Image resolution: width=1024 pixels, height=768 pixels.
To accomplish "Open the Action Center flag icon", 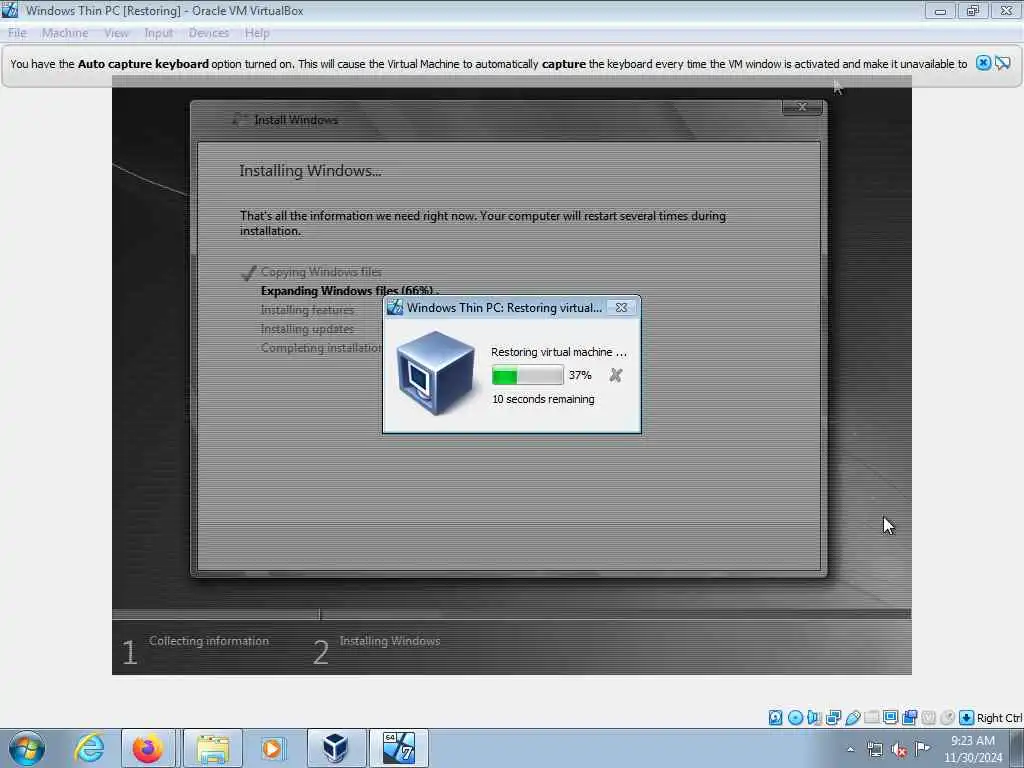I will 922,748.
